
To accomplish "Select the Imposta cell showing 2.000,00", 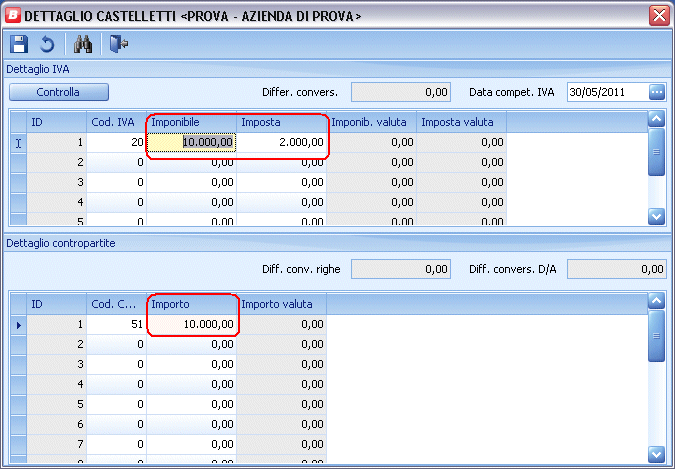I will tap(282, 143).
